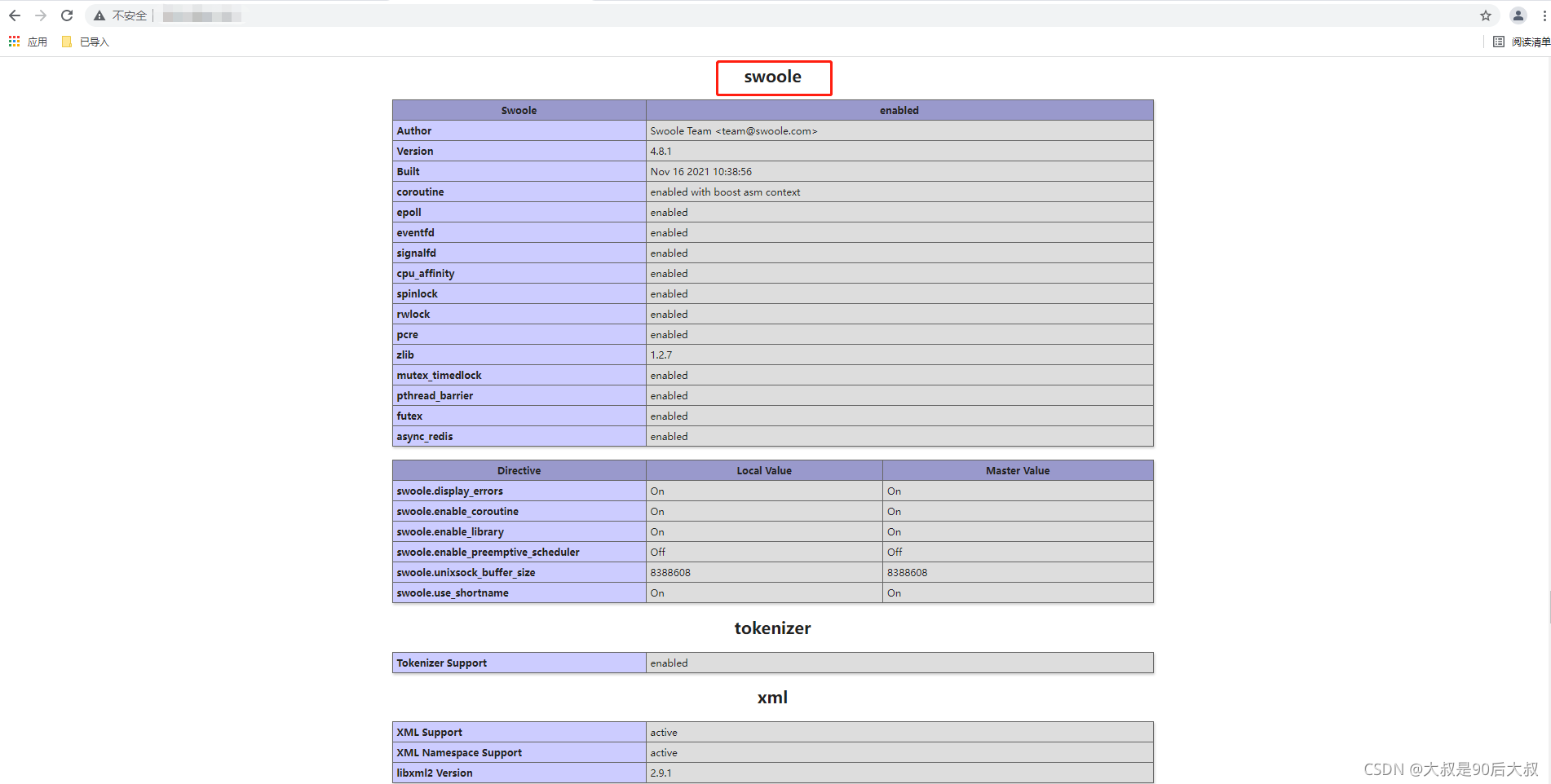Viewport: 1551px width, 784px height.
Task: Click the eventfd row label
Action: [x=416, y=232]
